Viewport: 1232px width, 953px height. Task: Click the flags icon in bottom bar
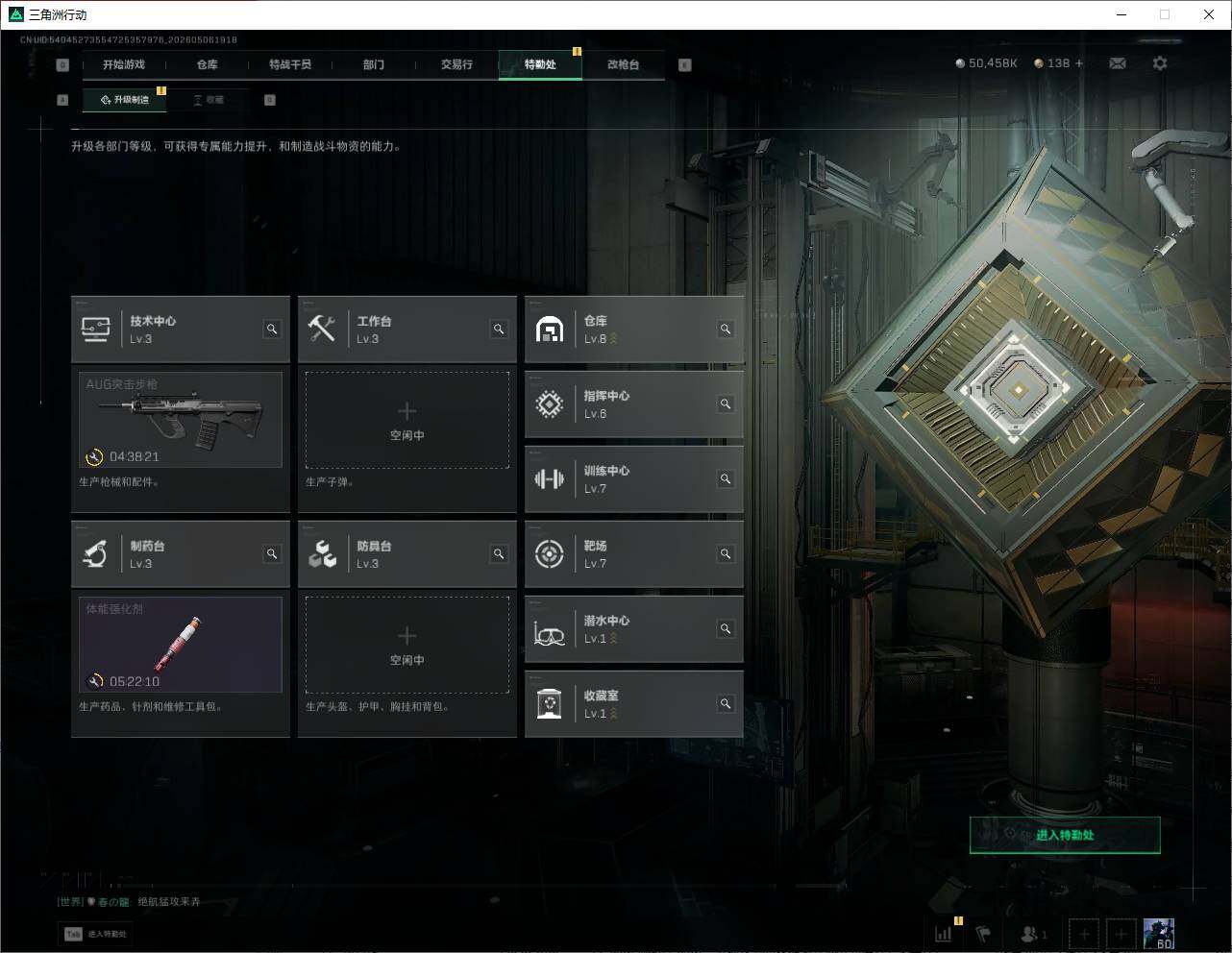pyautogui.click(x=982, y=933)
